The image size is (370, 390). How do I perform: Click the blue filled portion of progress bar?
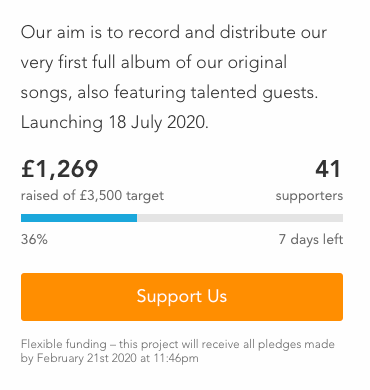[x=79, y=218]
